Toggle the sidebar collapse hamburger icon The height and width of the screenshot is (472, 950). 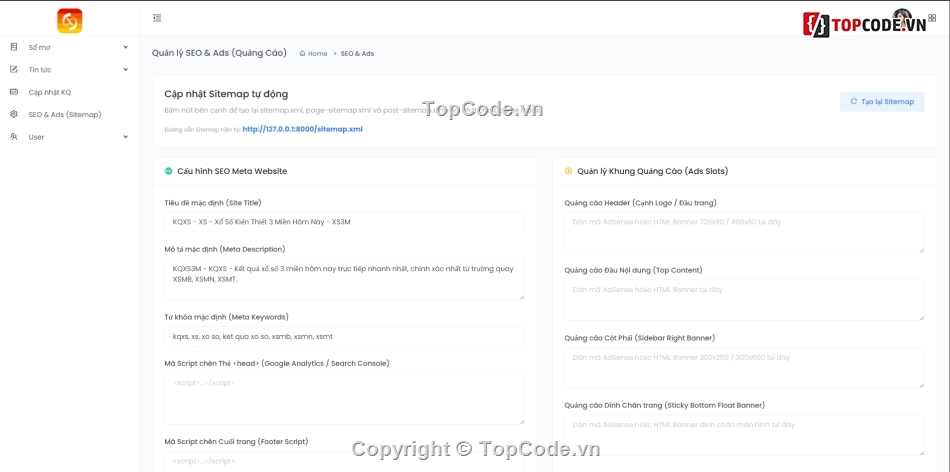pyautogui.click(x=158, y=18)
